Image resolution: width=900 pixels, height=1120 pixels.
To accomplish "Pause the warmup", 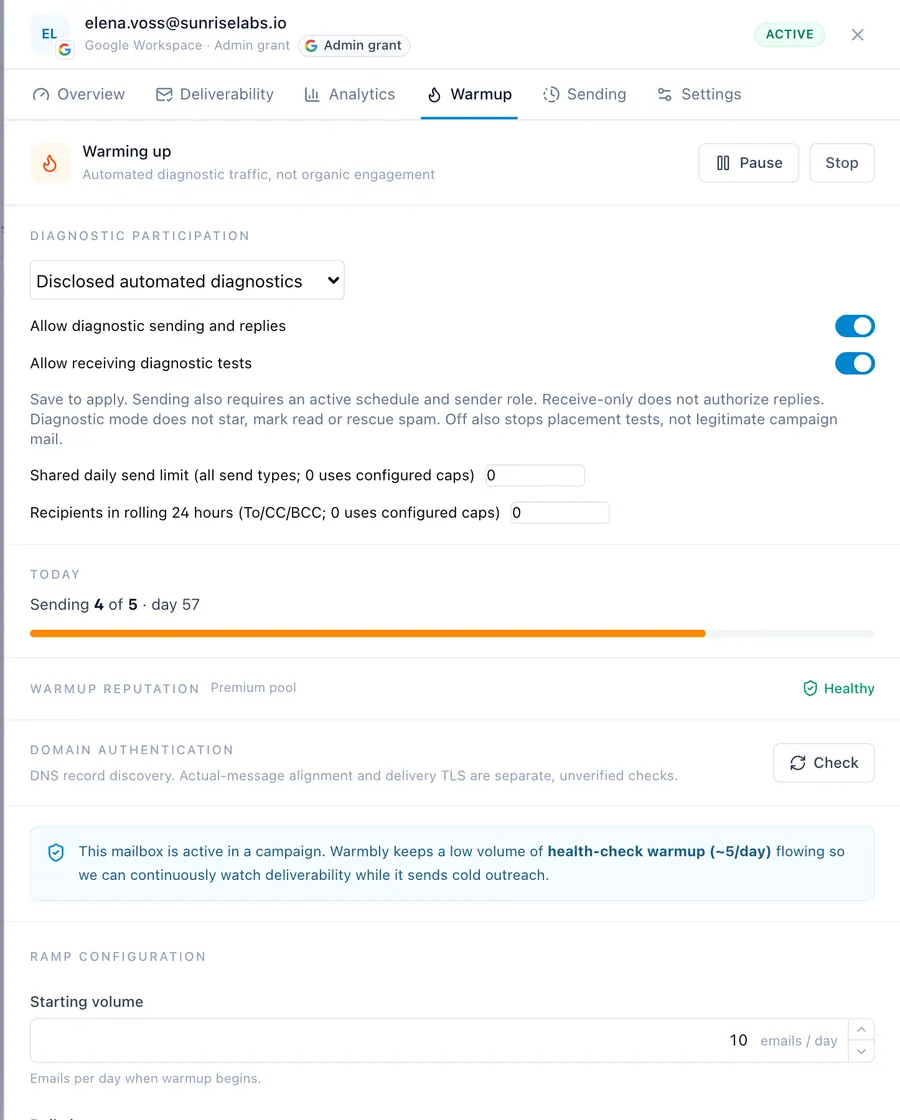I will [748, 163].
